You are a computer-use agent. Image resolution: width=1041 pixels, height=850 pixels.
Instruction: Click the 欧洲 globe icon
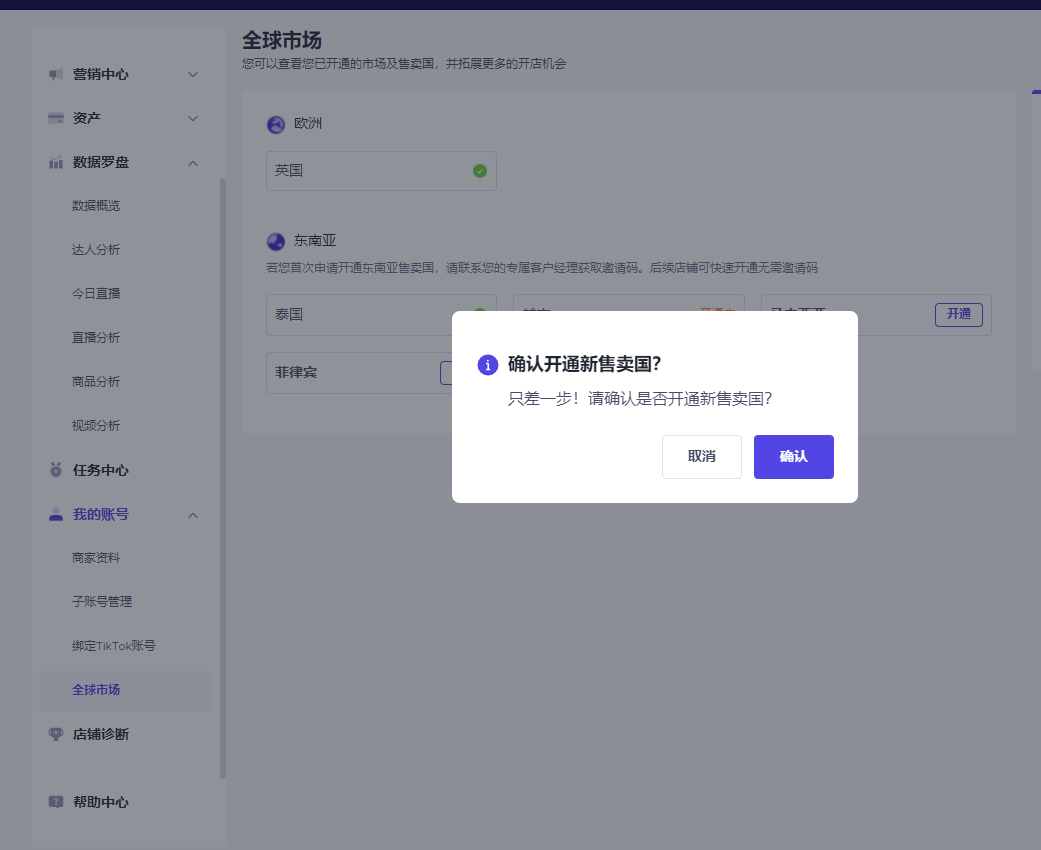276,124
